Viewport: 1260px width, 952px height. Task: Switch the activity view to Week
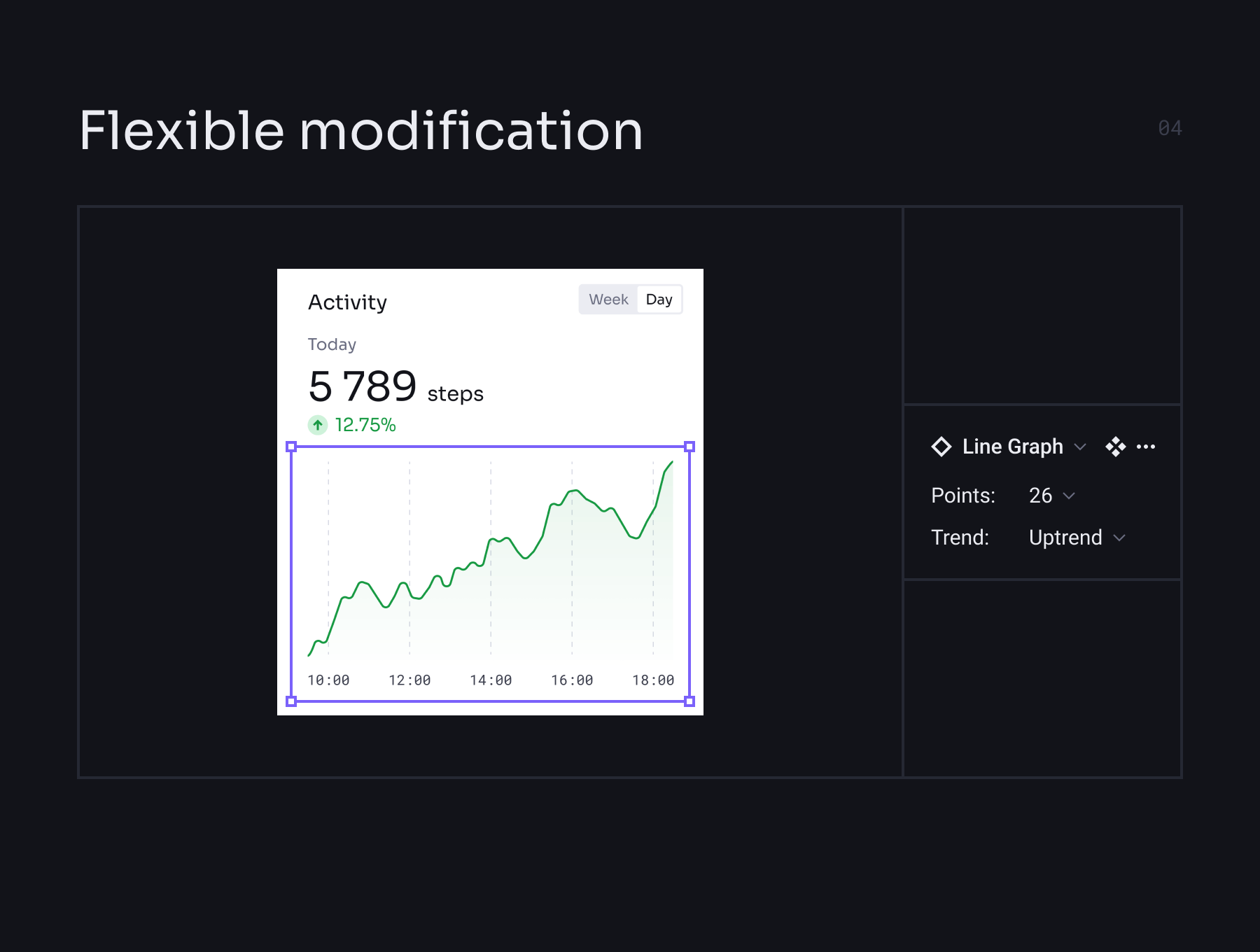[x=608, y=300]
